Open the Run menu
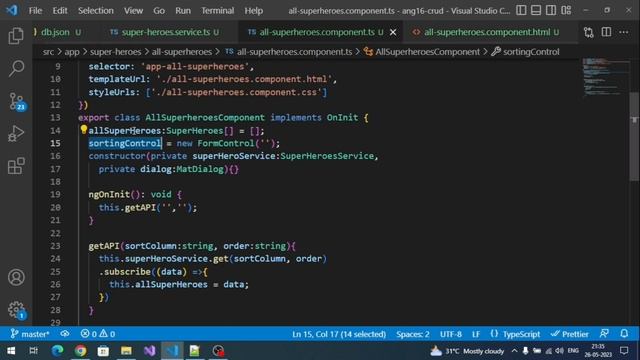The width and height of the screenshot is (640, 360). click(183, 11)
